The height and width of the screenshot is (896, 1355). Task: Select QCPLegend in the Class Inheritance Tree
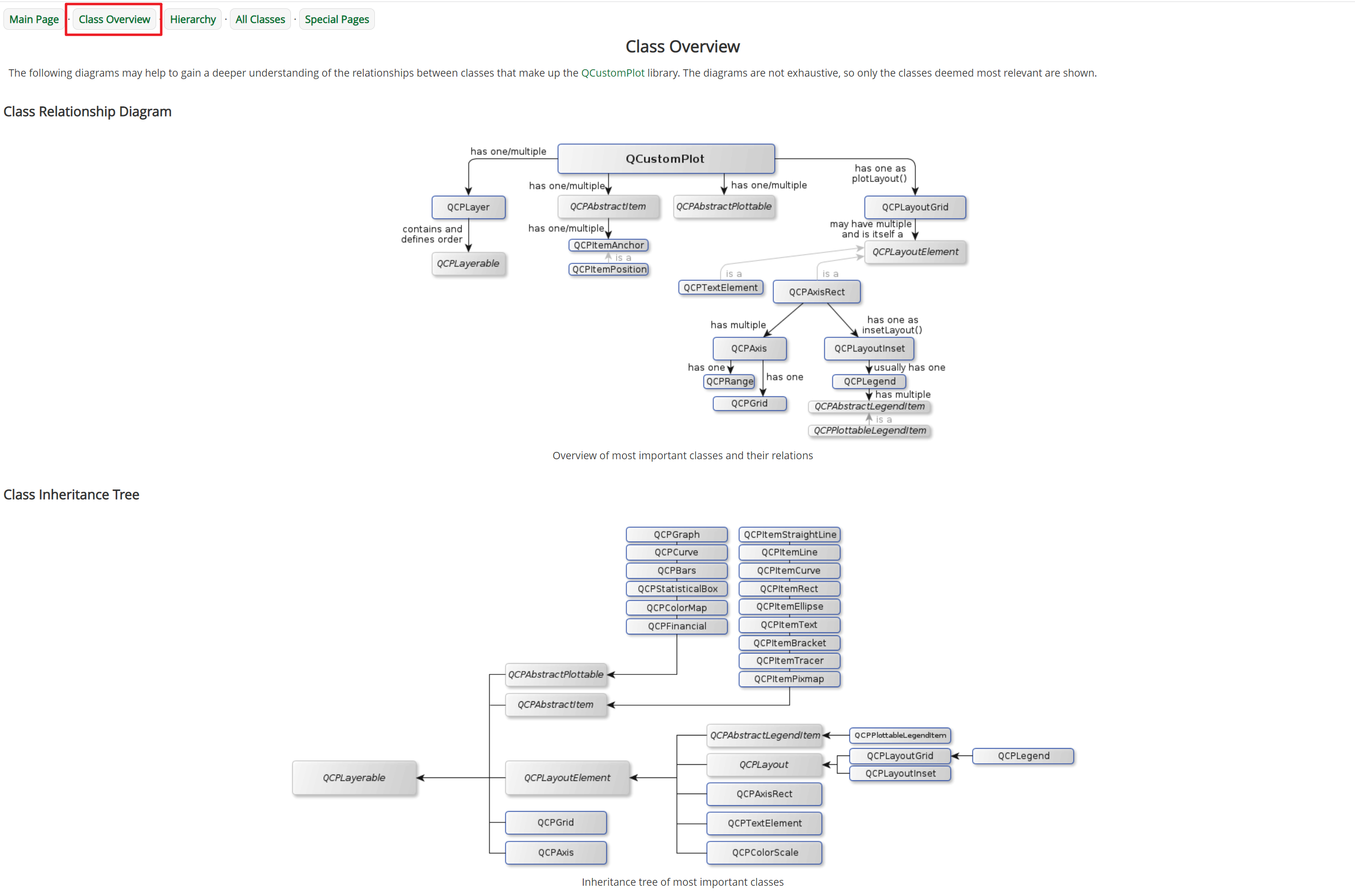click(1023, 756)
